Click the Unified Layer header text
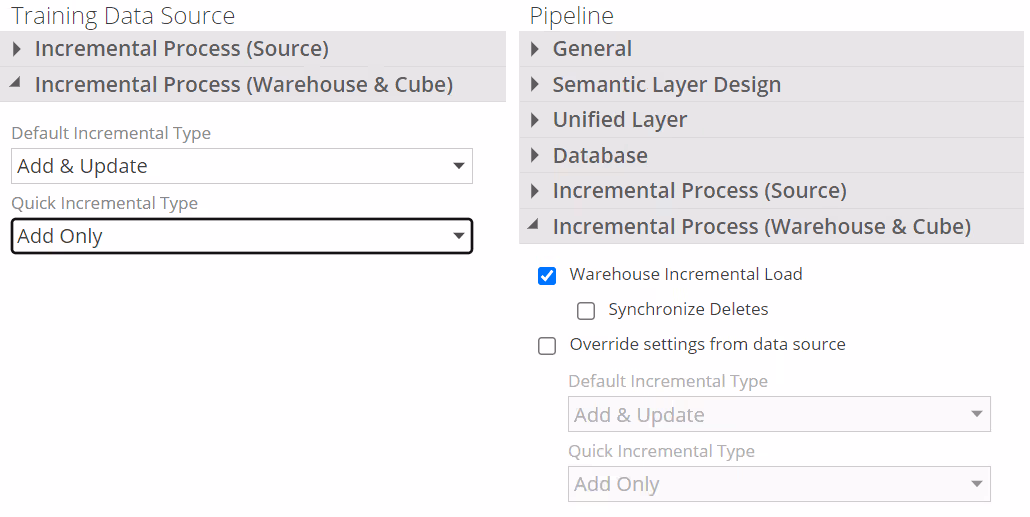The width and height of the screenshot is (1030, 517). (620, 120)
